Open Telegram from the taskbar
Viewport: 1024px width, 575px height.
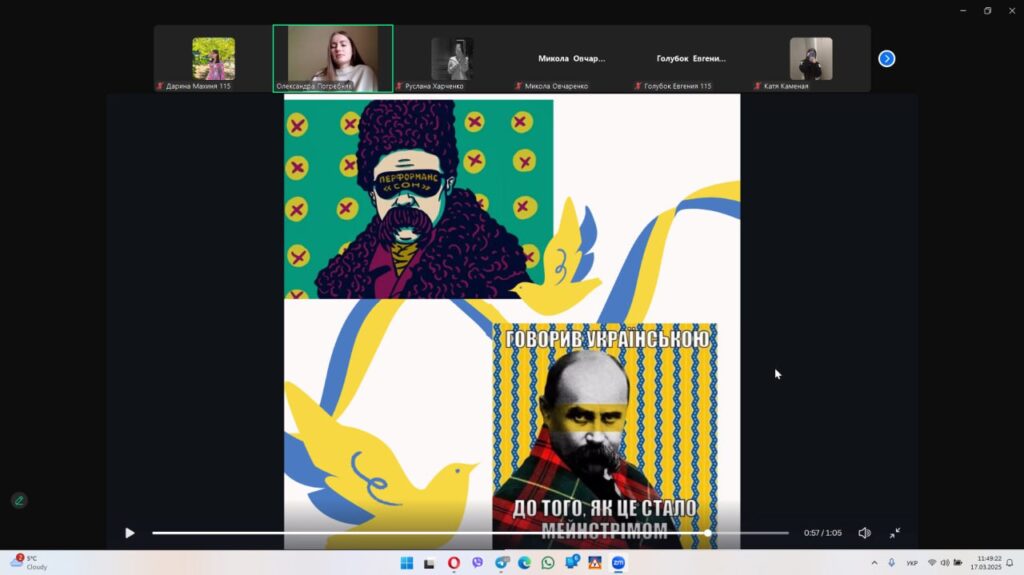(x=502, y=563)
